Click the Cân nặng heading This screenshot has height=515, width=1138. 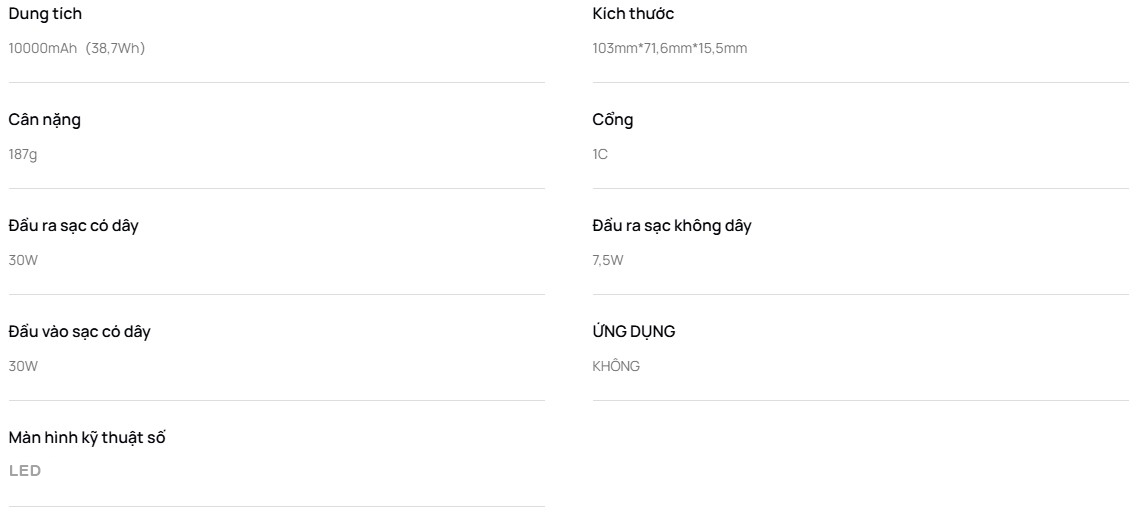pyautogui.click(x=44, y=120)
